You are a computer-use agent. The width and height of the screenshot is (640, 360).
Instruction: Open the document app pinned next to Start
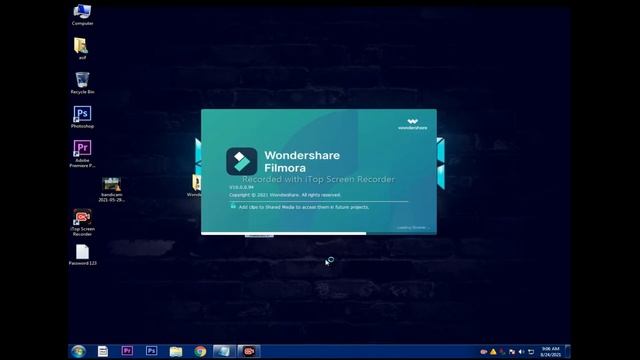tap(103, 351)
